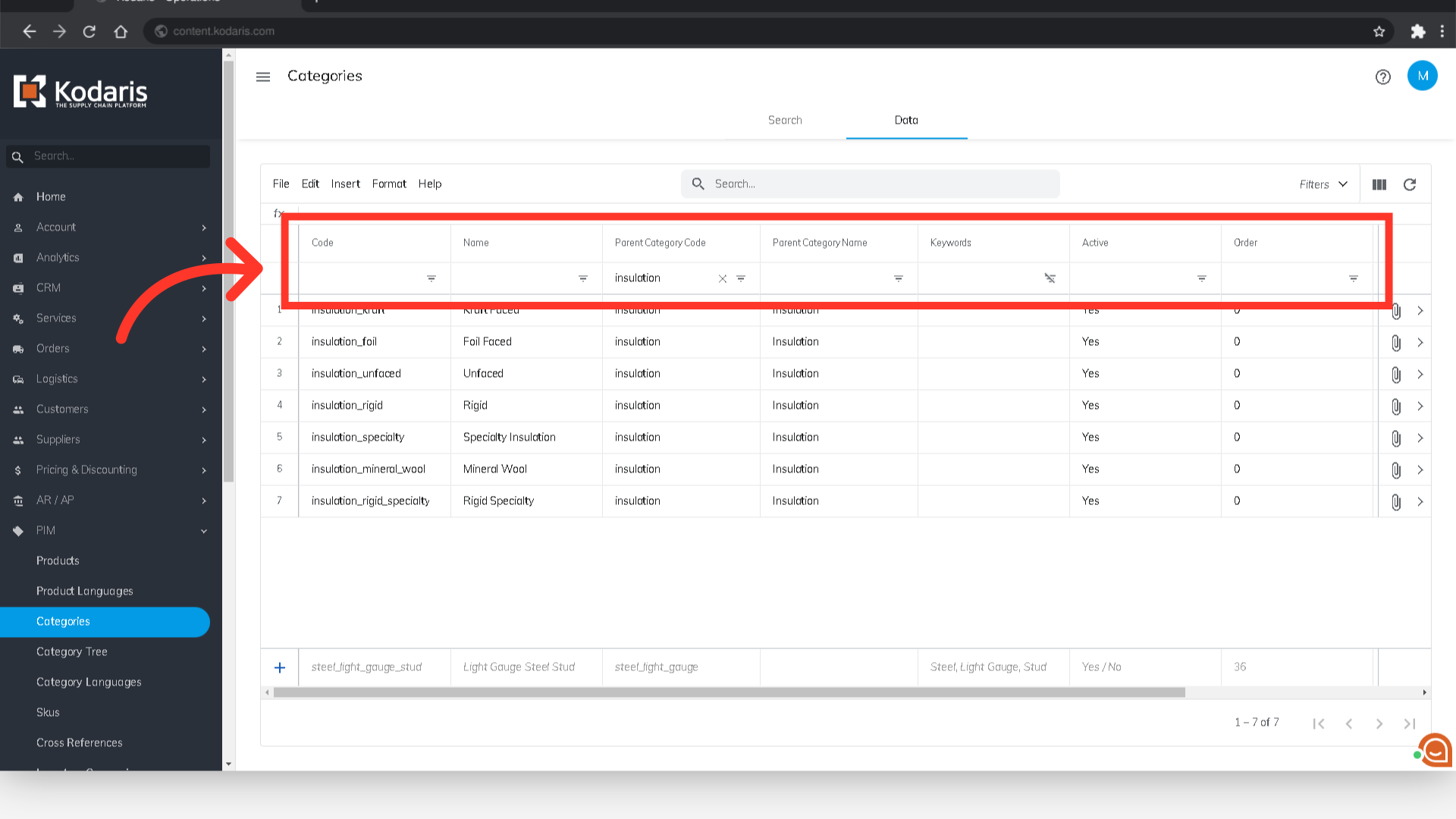Go to Products page in sidebar

[x=58, y=560]
